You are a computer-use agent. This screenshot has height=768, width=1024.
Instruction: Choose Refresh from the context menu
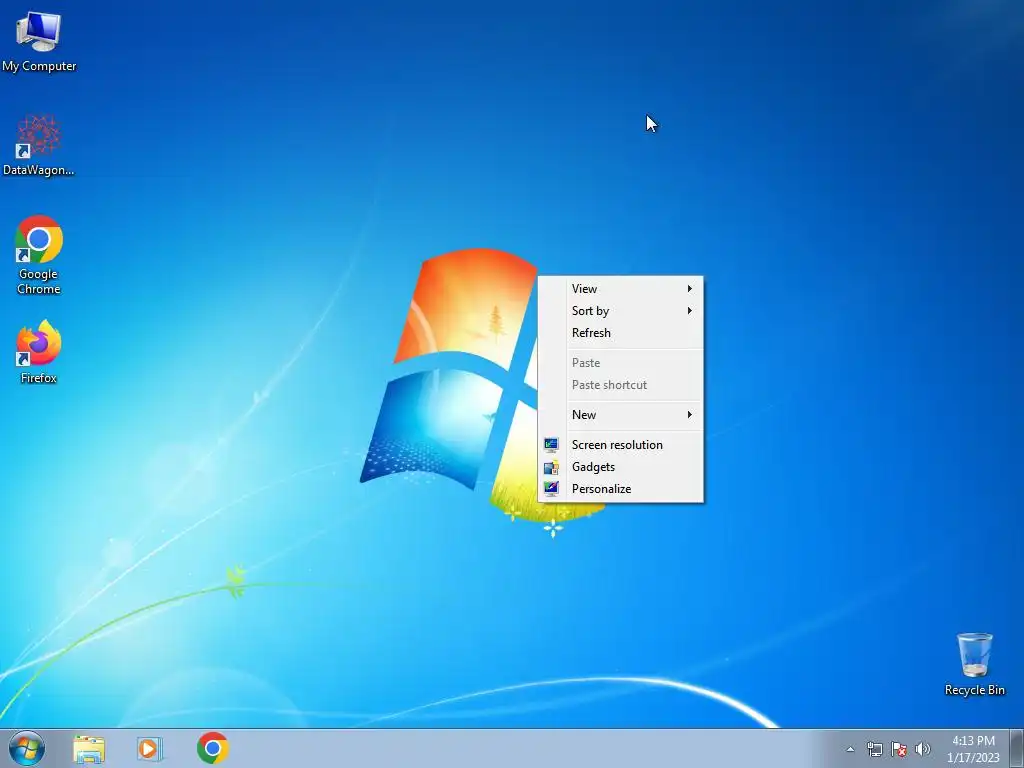point(620,333)
